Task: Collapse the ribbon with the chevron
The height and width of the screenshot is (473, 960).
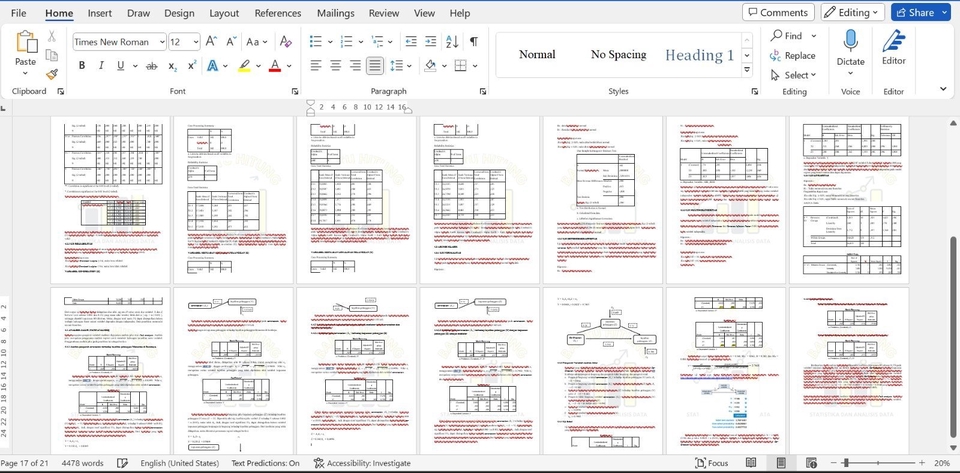Action: click(943, 89)
